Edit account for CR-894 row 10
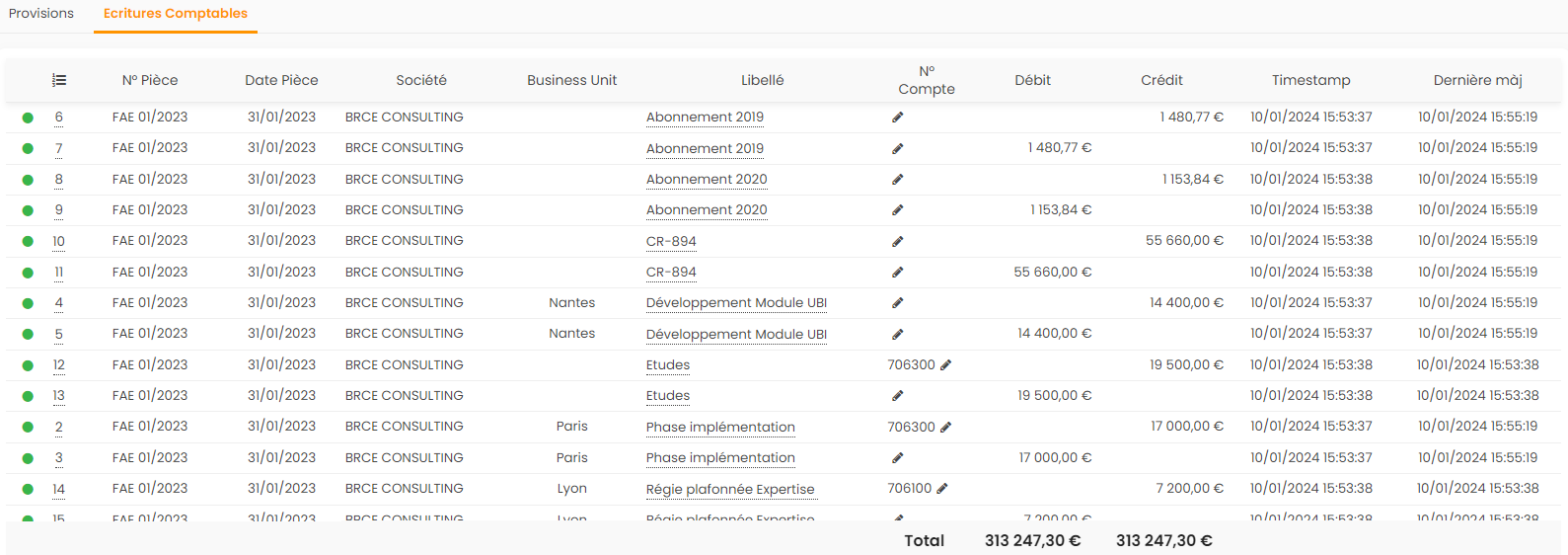1568x555 pixels. coord(897,242)
